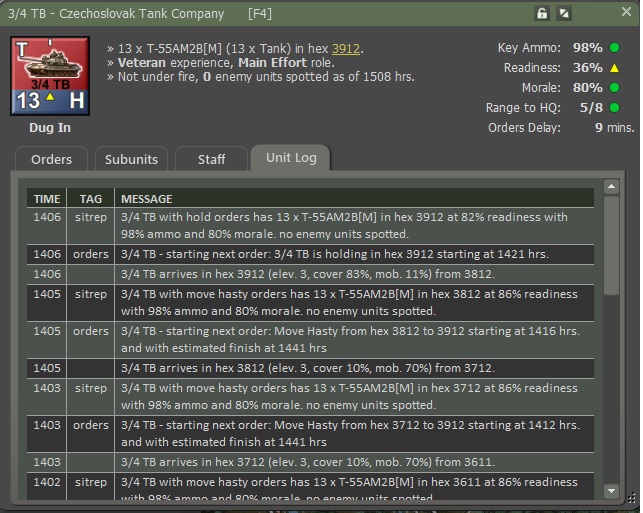Select the 1406 sitrep log row at 82% readiness
The height and width of the screenshot is (513, 643).
(310, 226)
